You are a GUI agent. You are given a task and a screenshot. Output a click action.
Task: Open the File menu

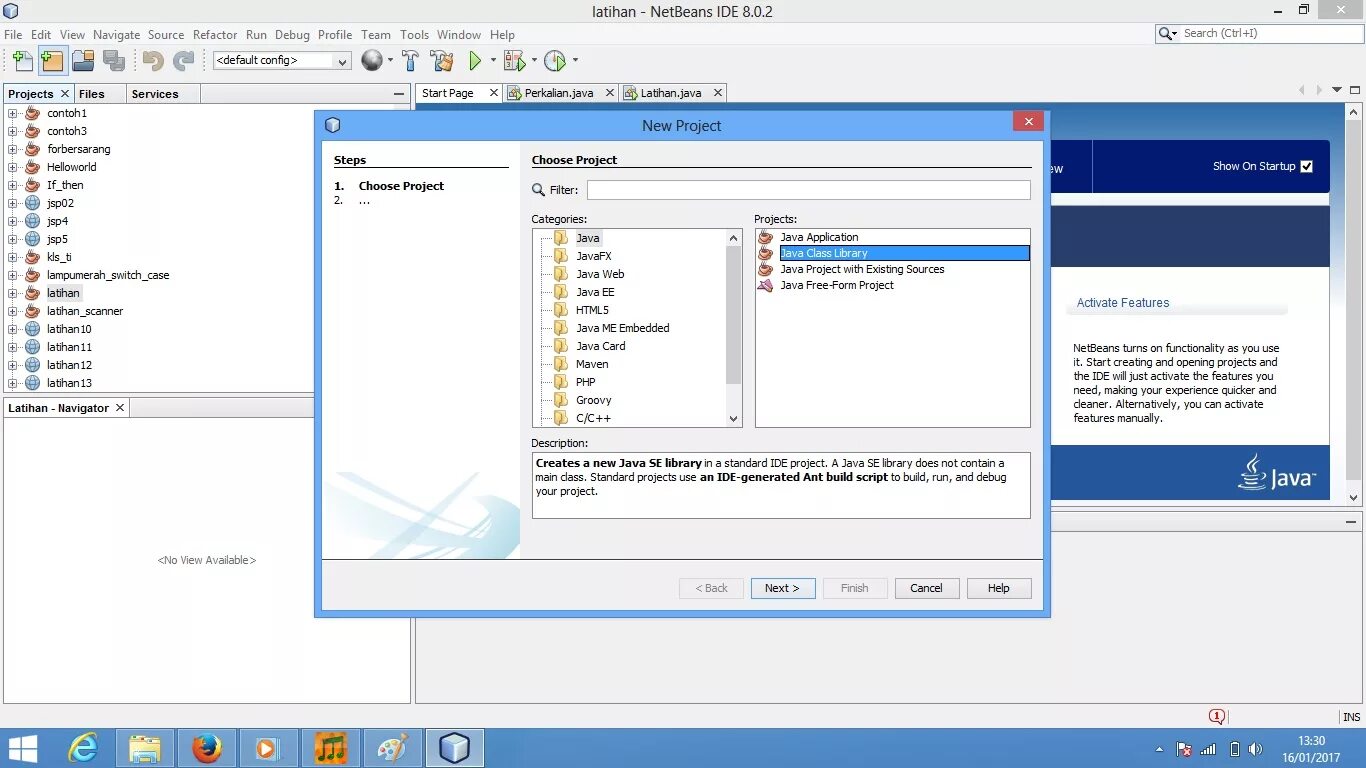coord(13,34)
